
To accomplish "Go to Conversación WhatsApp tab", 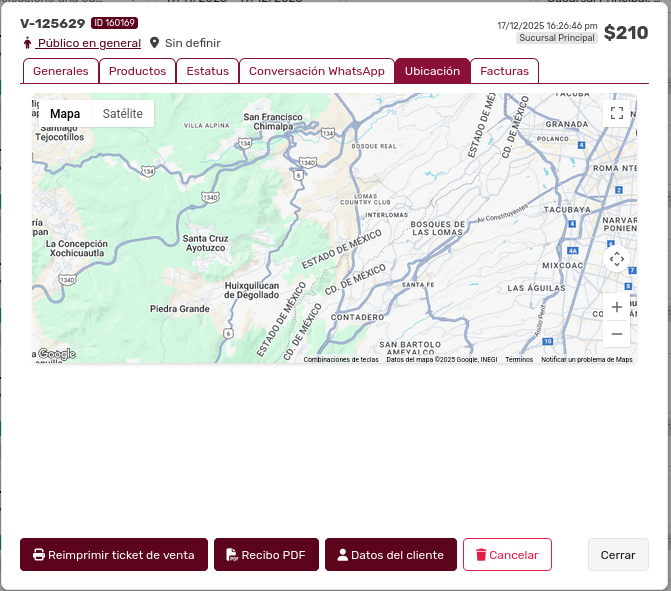I will coord(316,71).
